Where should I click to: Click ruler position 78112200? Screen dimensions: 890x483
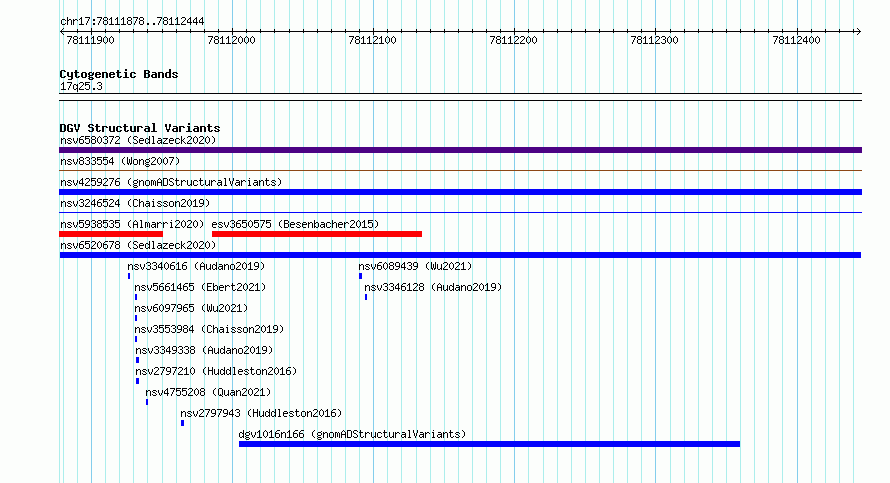[513, 40]
